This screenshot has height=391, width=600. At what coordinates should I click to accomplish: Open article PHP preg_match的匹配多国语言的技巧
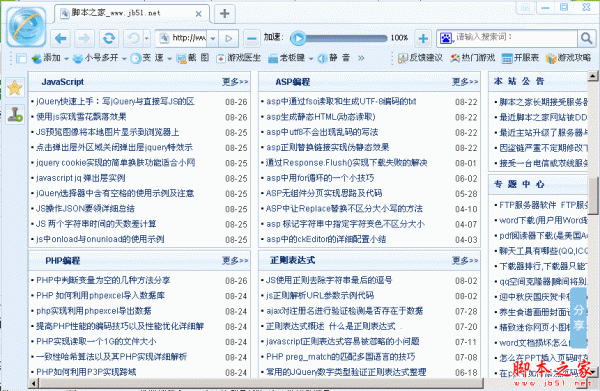pos(340,357)
